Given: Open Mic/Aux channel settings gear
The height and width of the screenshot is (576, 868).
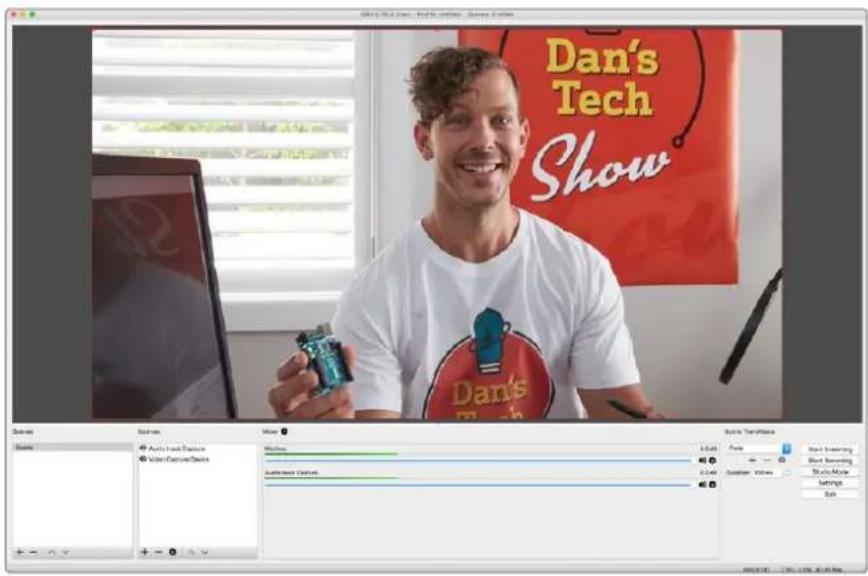Looking at the screenshot, I should [x=712, y=460].
